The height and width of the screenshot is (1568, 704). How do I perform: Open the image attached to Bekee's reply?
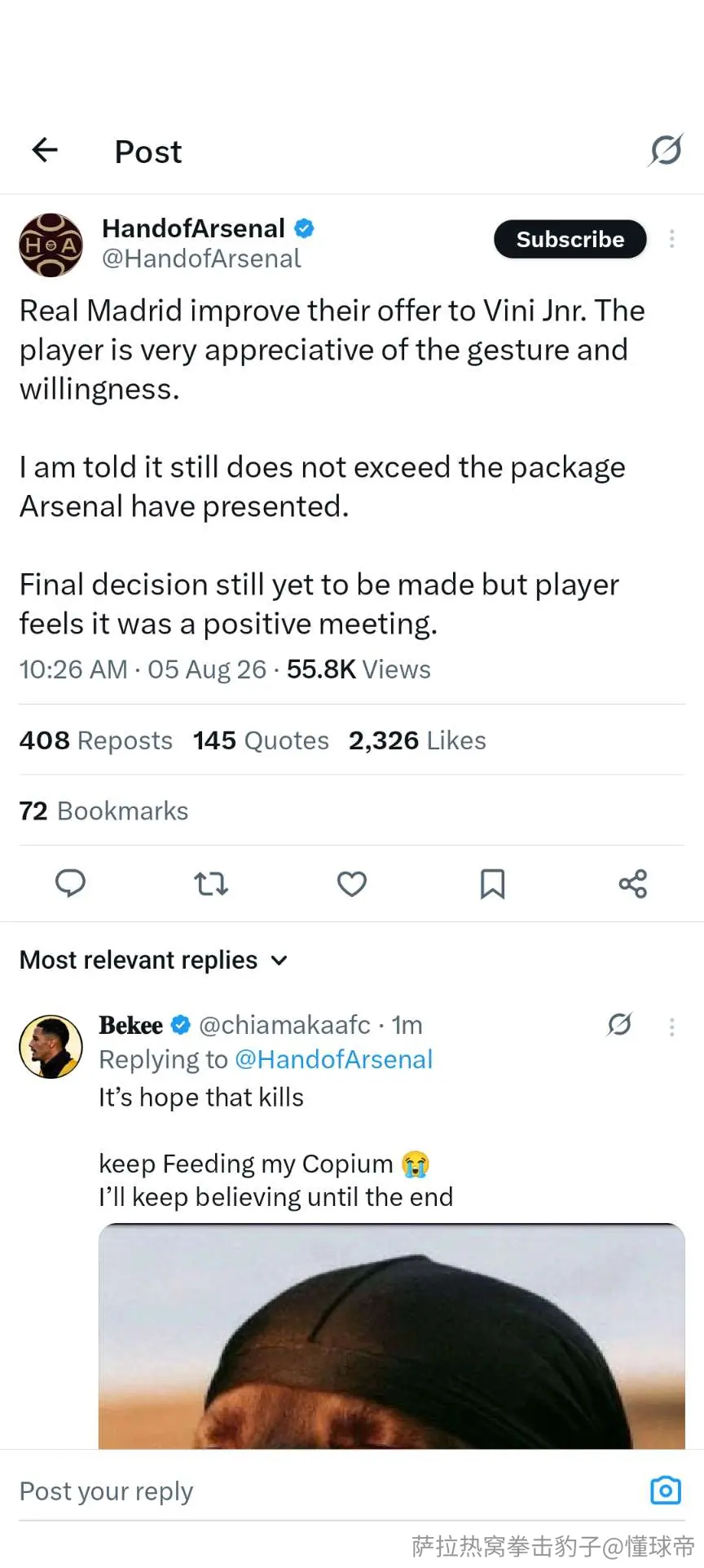[392, 1336]
